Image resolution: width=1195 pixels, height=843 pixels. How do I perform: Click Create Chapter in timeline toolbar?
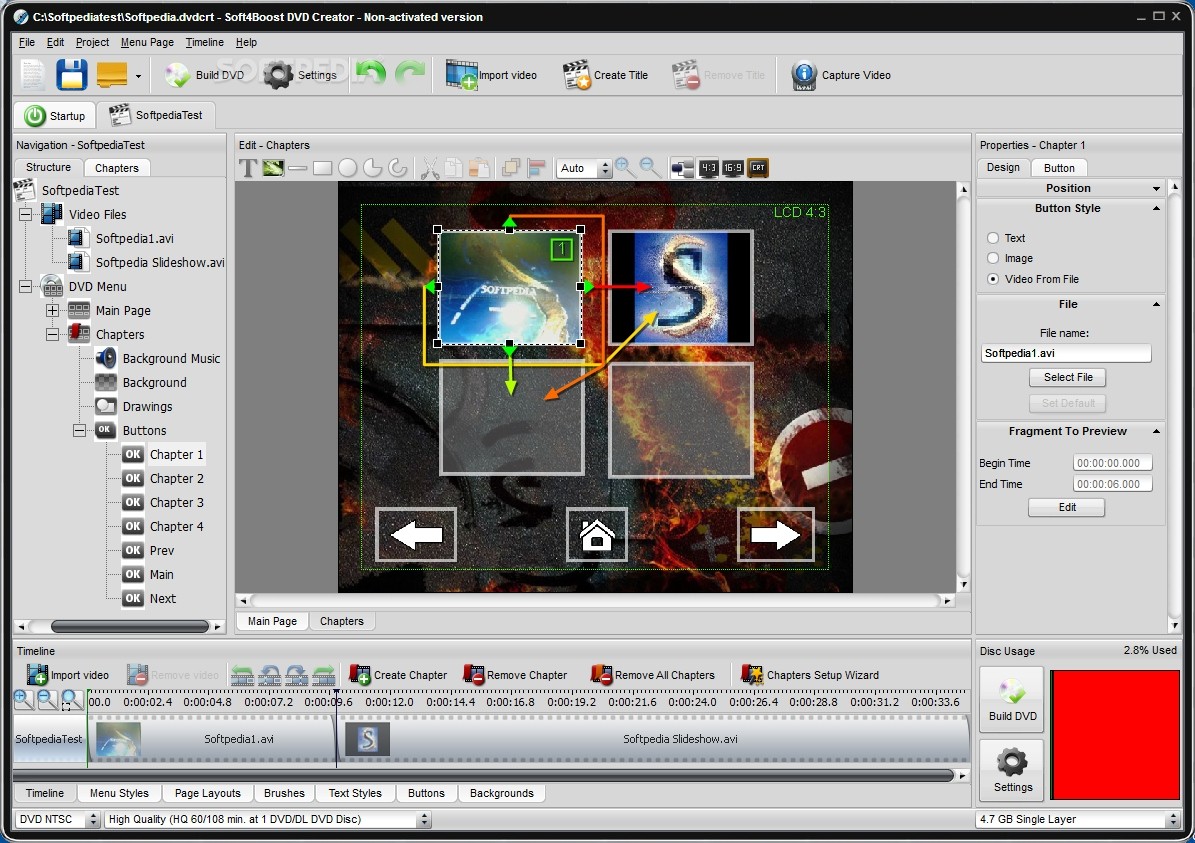(x=399, y=675)
